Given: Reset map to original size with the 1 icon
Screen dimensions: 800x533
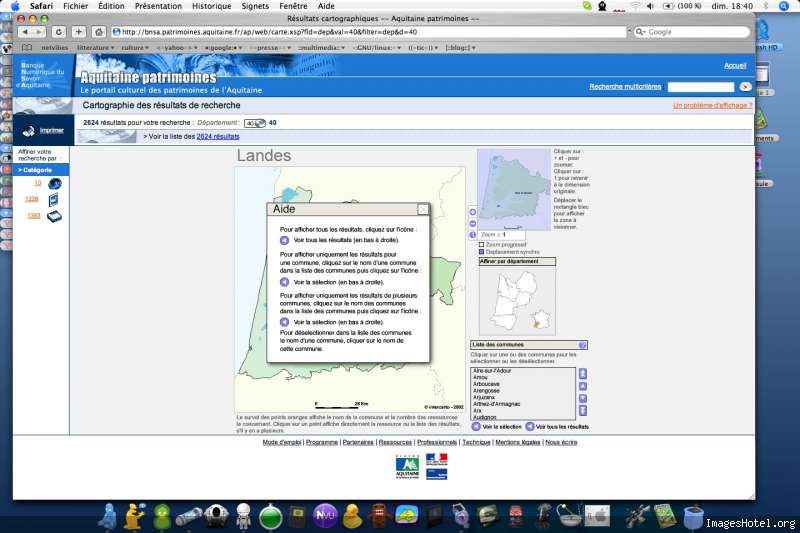Looking at the screenshot, I should click(472, 235).
